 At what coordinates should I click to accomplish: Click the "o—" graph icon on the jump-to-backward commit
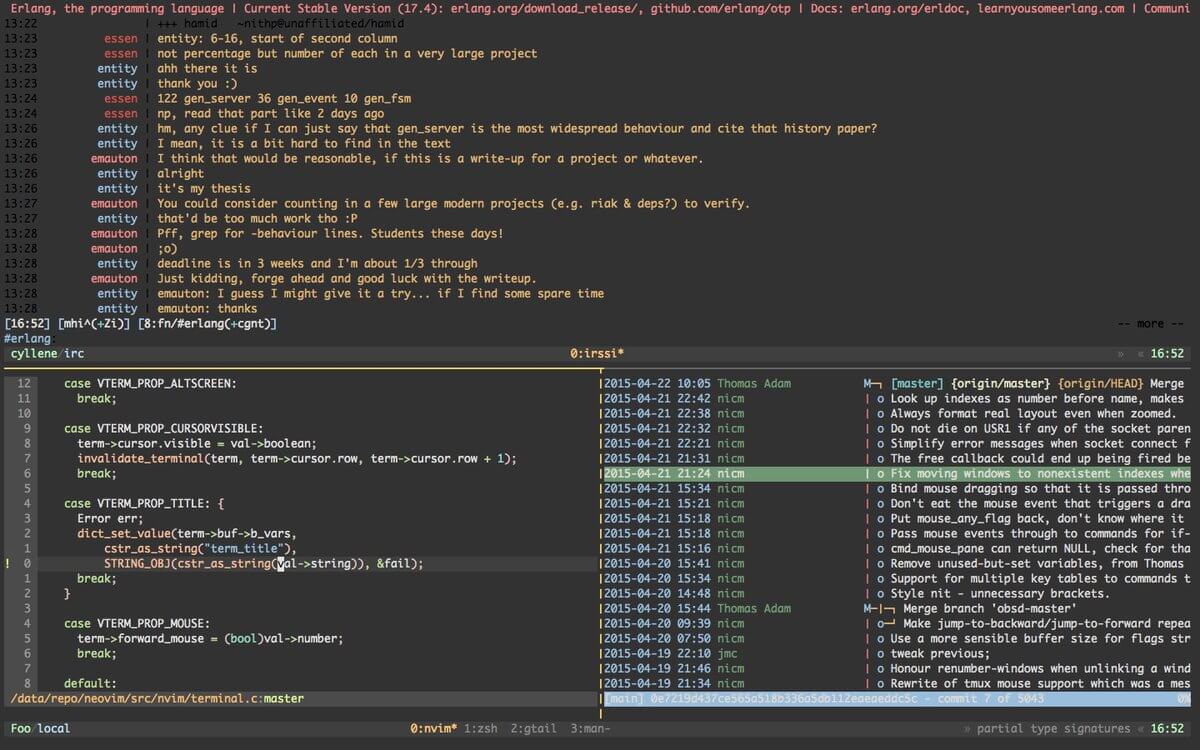click(884, 623)
